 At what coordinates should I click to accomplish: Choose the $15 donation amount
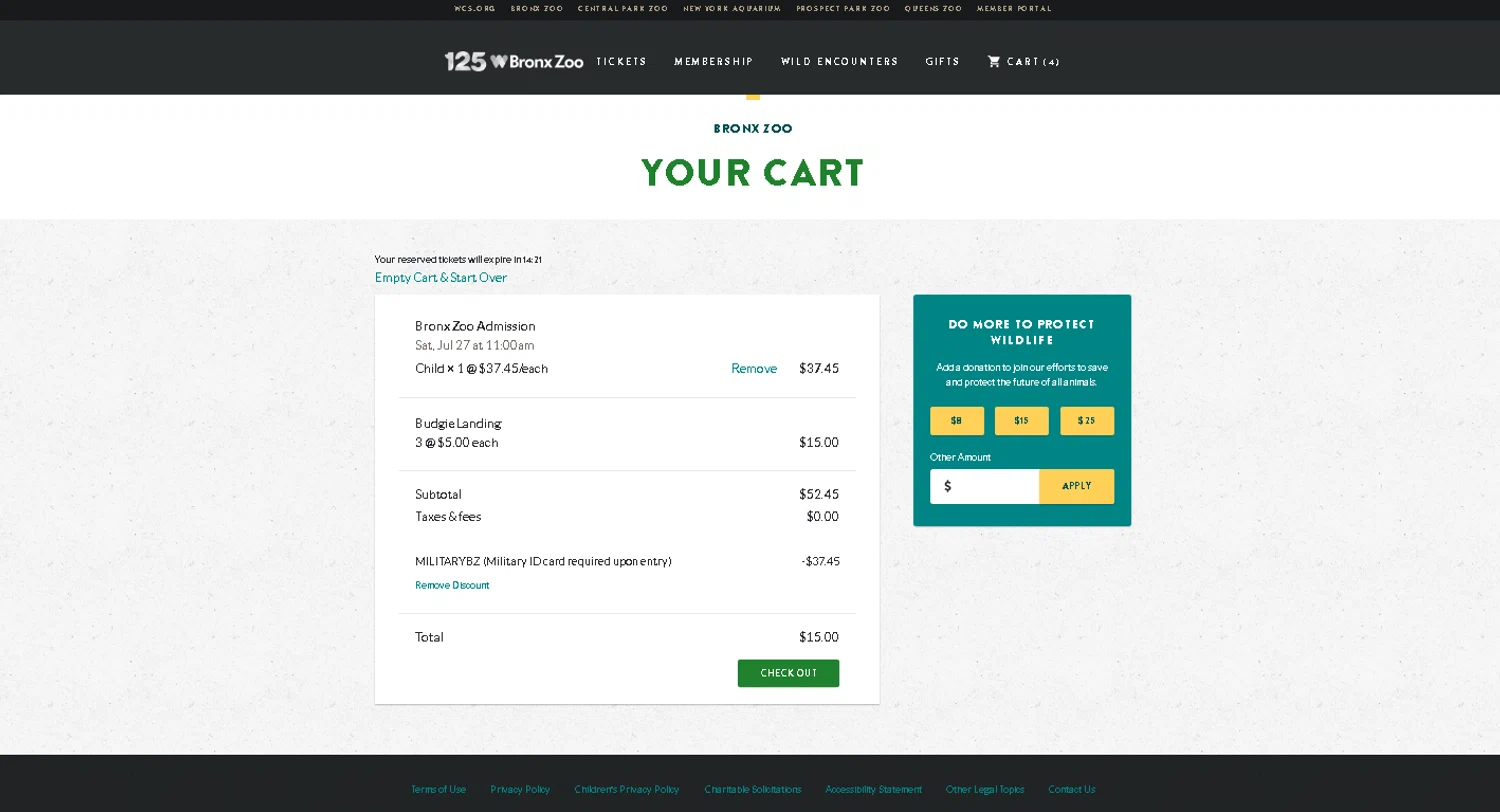[1022, 421]
